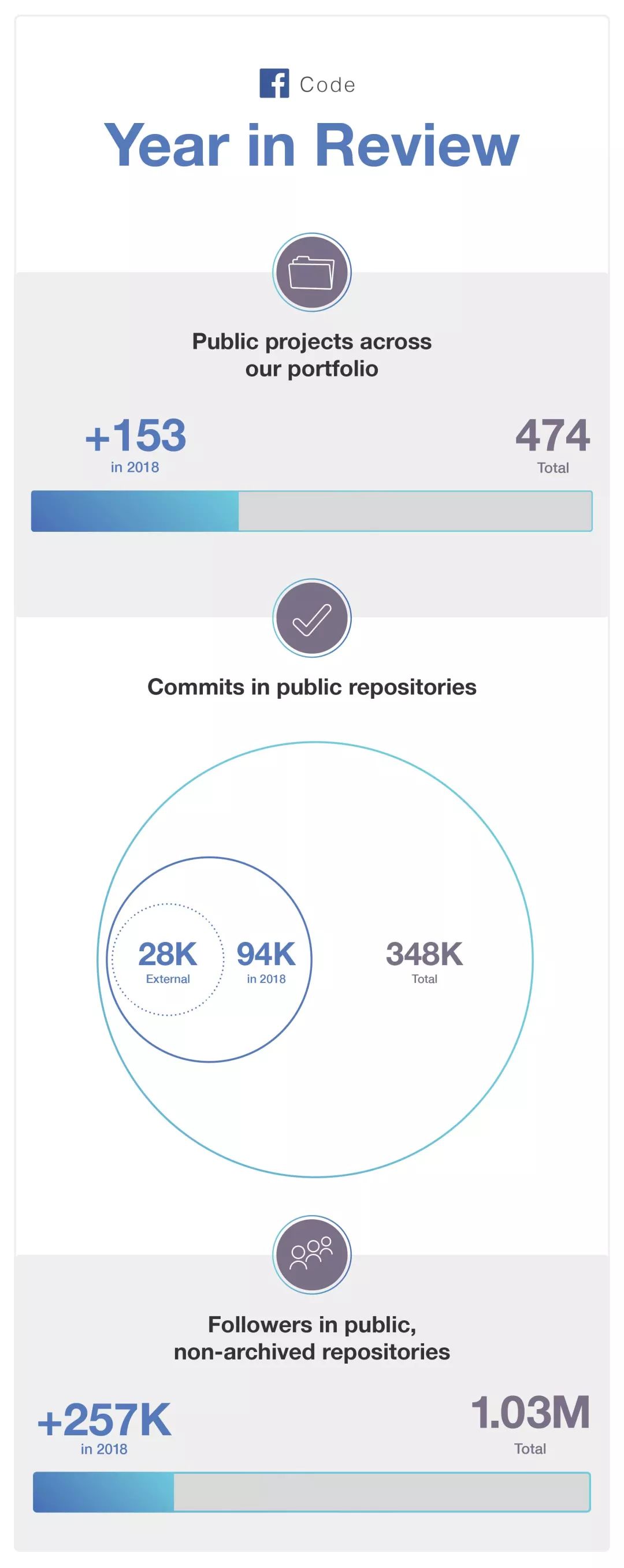
Task: Click the blue filled part of followers bar
Action: (x=103, y=1492)
